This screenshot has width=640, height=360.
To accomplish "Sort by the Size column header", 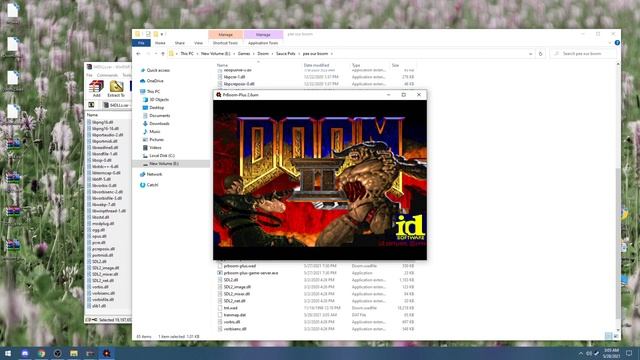I will (395, 65).
